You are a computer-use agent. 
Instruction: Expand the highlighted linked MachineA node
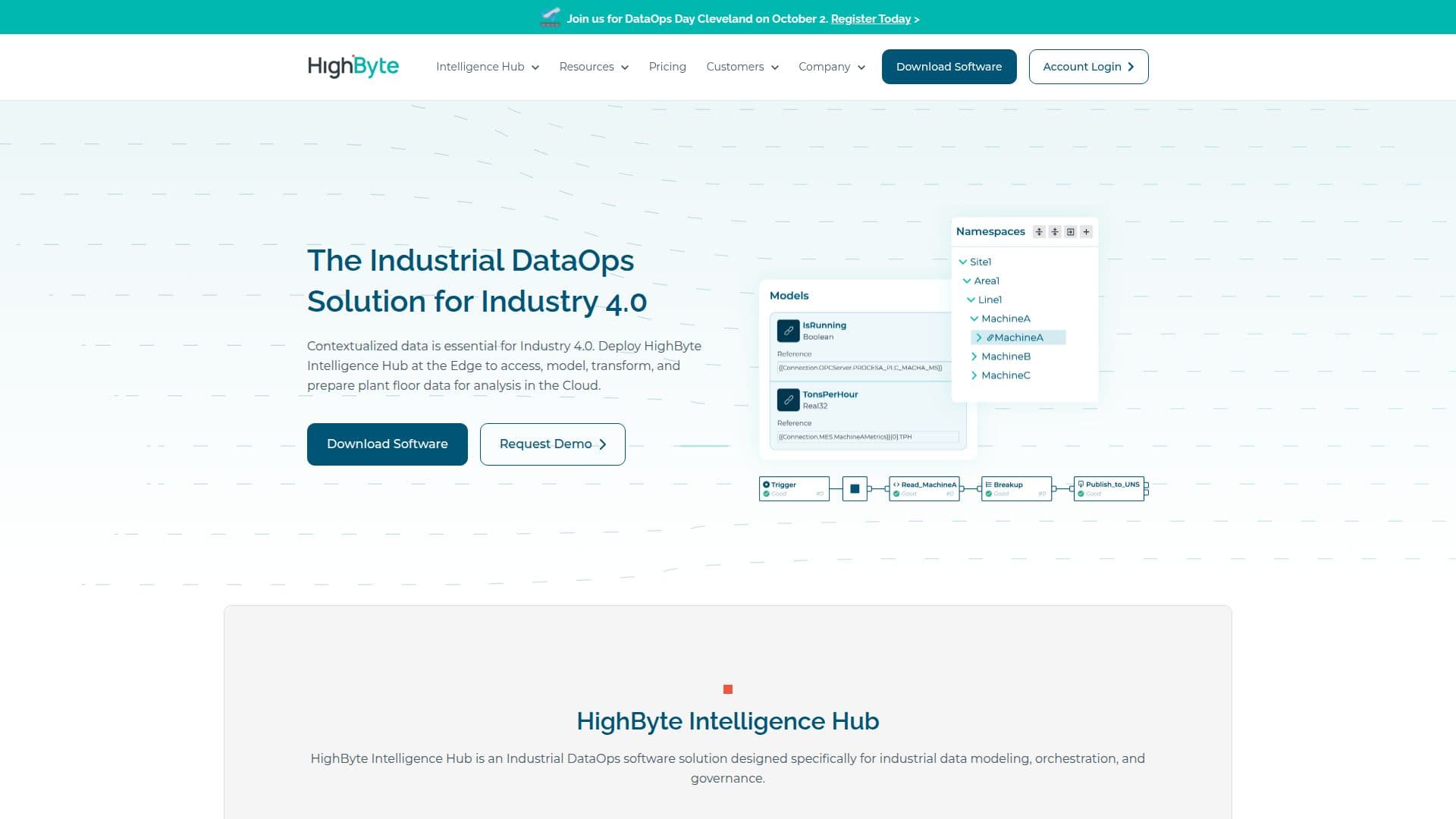click(979, 338)
